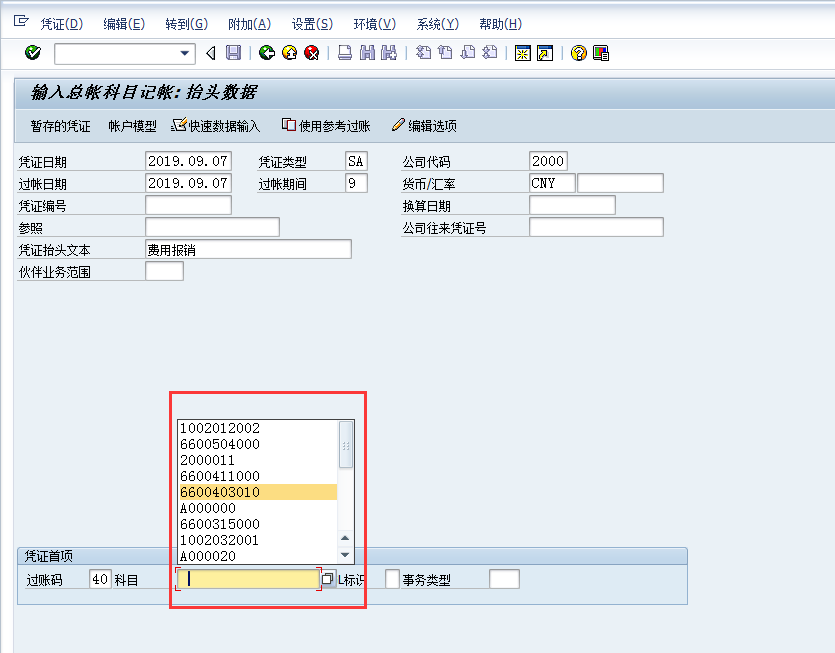The width and height of the screenshot is (835, 653).
Task: Open the 系统(Y) menu
Action: click(x=437, y=24)
